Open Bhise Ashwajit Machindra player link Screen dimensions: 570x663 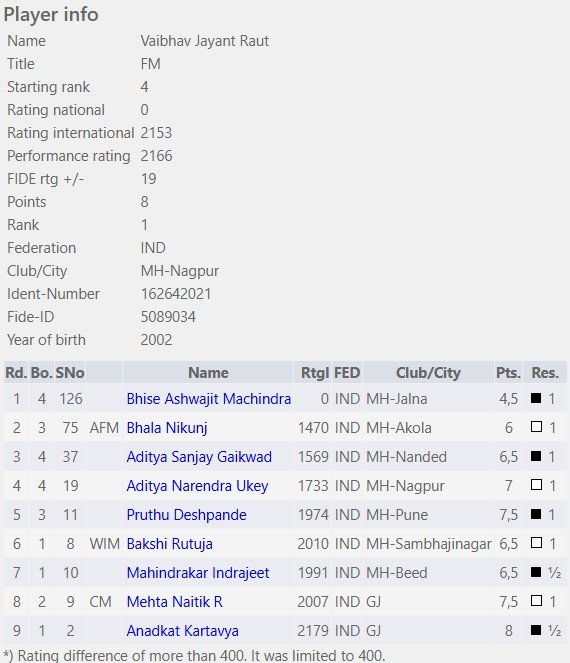click(x=208, y=399)
